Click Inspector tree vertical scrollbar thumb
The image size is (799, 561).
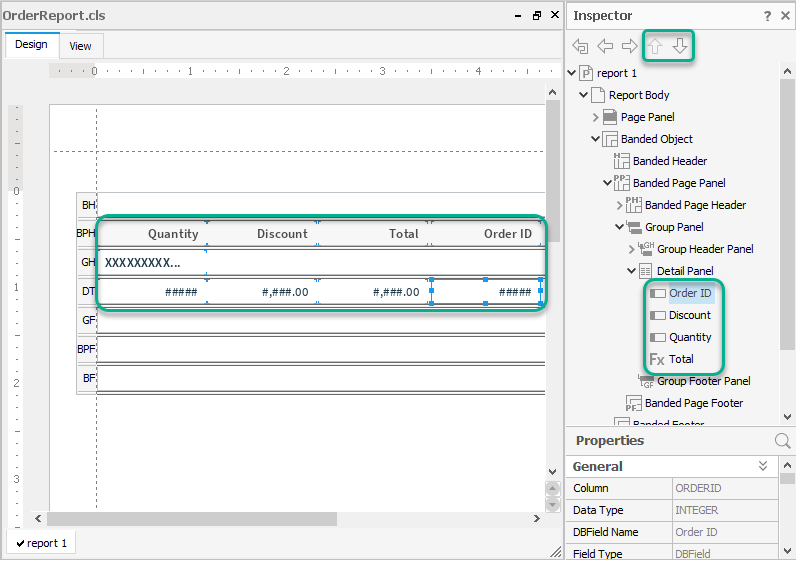pyautogui.click(x=787, y=214)
